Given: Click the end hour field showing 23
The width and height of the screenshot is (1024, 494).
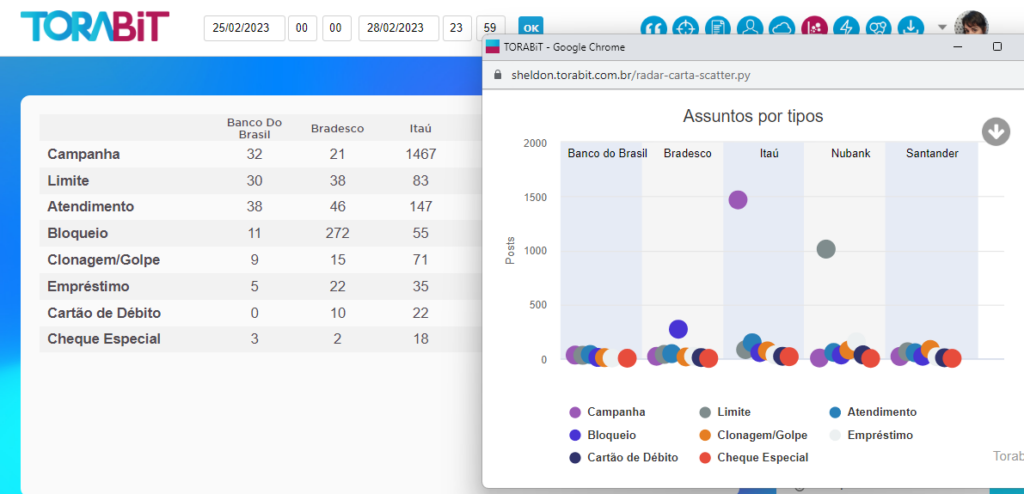Looking at the screenshot, I should [x=457, y=28].
